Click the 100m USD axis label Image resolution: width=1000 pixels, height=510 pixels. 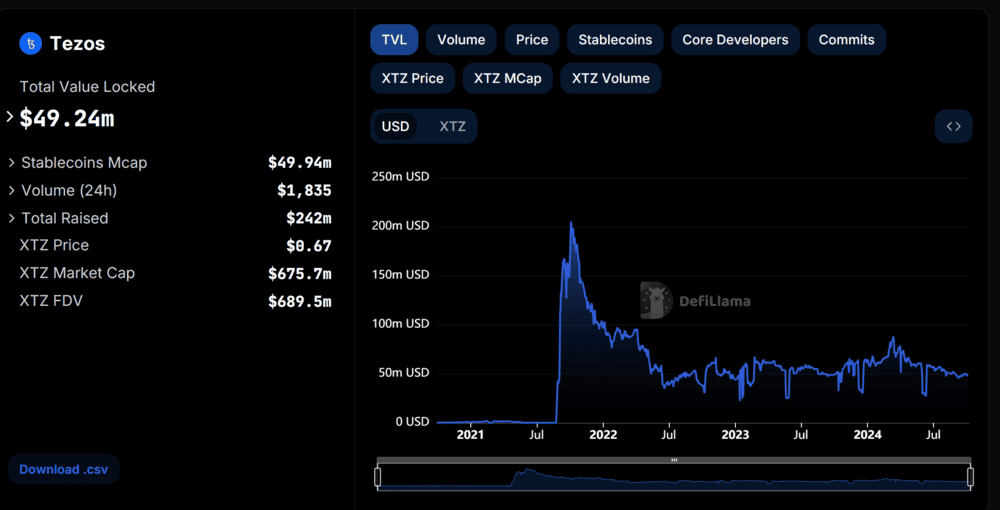click(400, 323)
